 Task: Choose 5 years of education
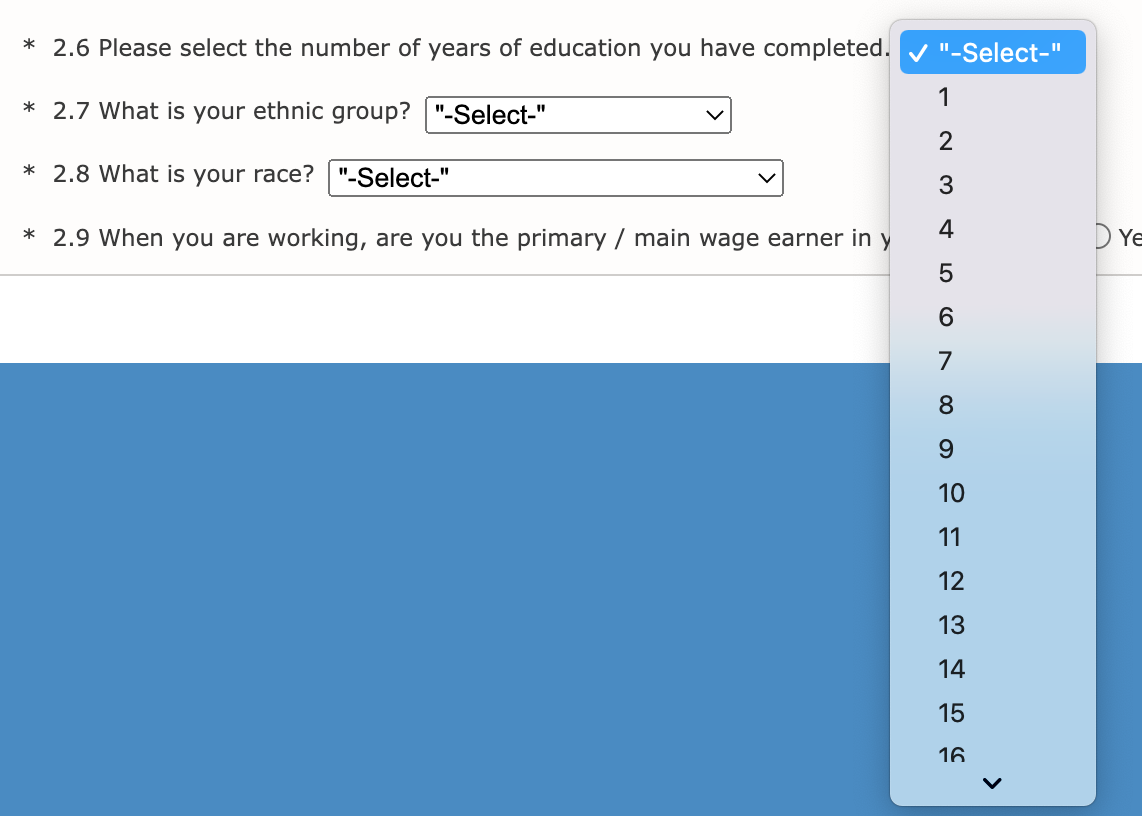[x=945, y=273]
